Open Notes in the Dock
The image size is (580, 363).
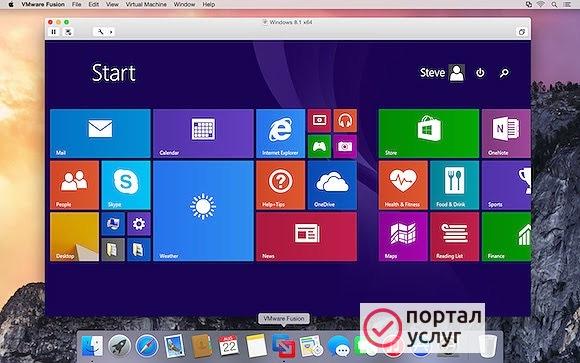(x=256, y=346)
